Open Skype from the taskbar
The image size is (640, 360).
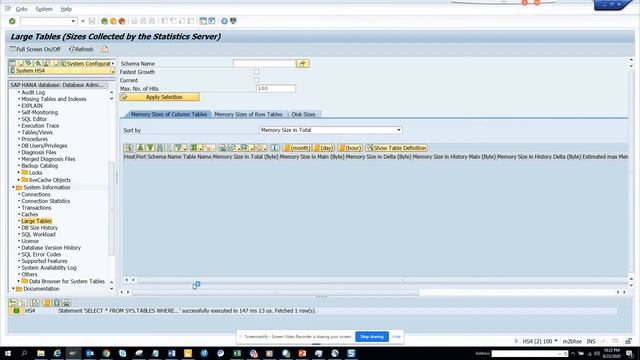pos(122,353)
